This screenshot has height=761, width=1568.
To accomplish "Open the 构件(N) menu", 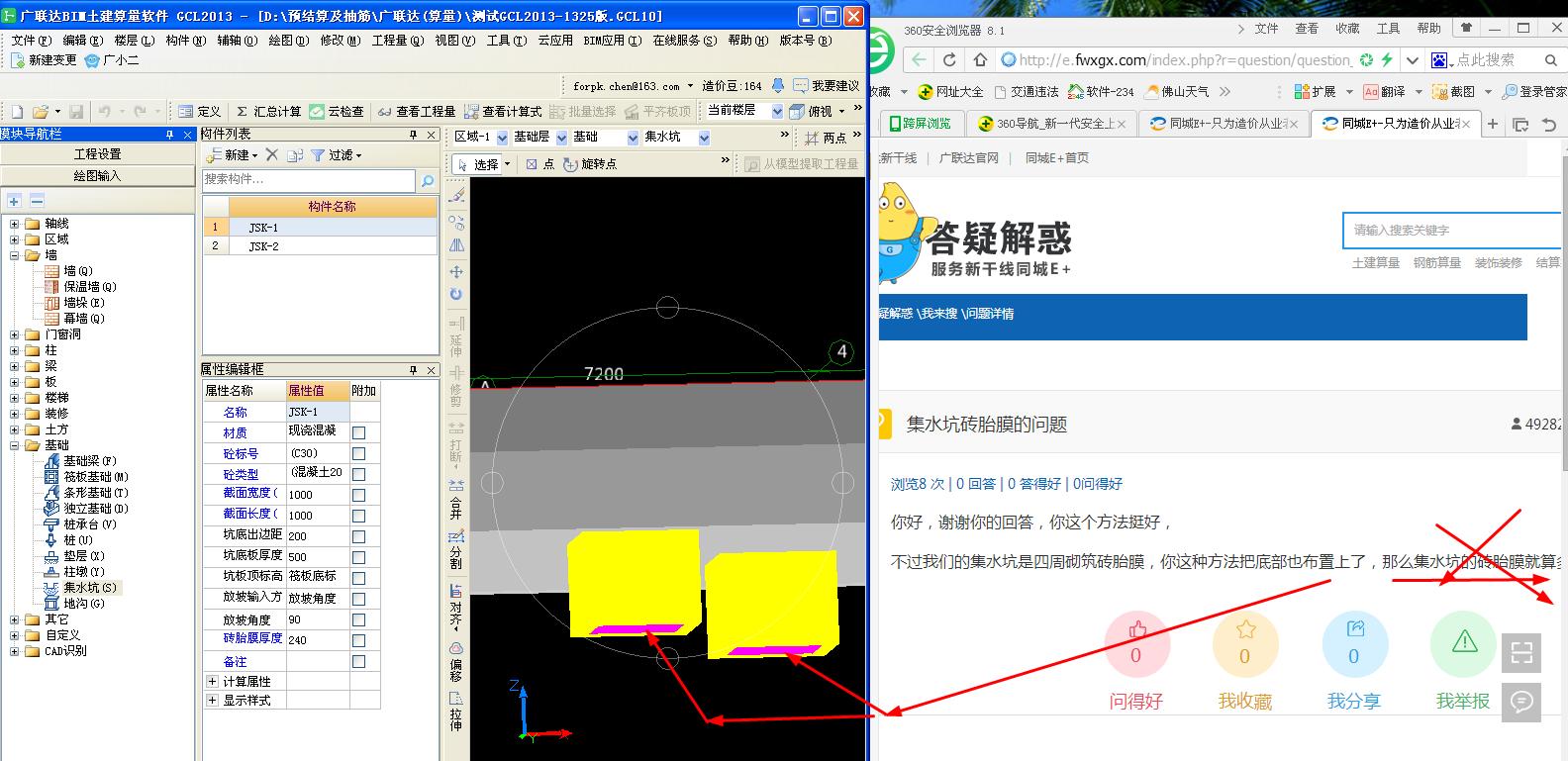I will tap(186, 41).
